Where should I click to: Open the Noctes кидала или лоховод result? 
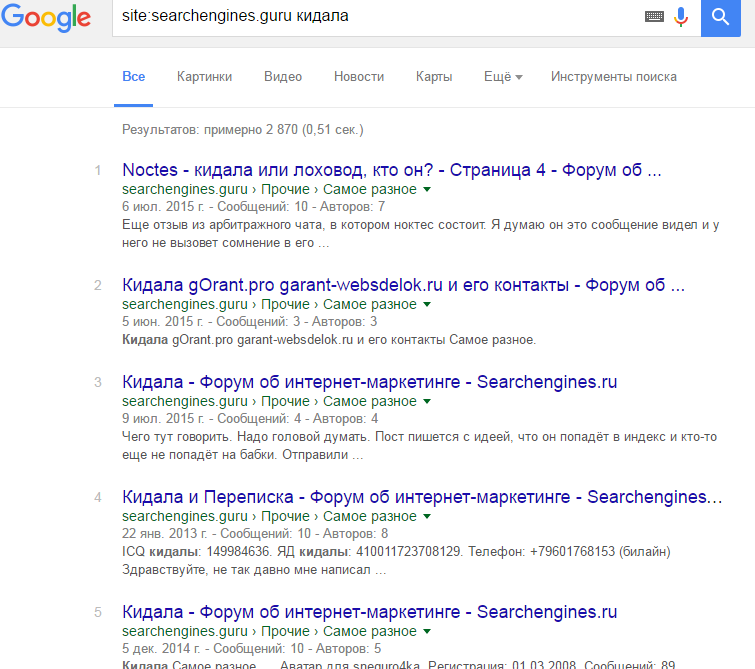click(391, 170)
